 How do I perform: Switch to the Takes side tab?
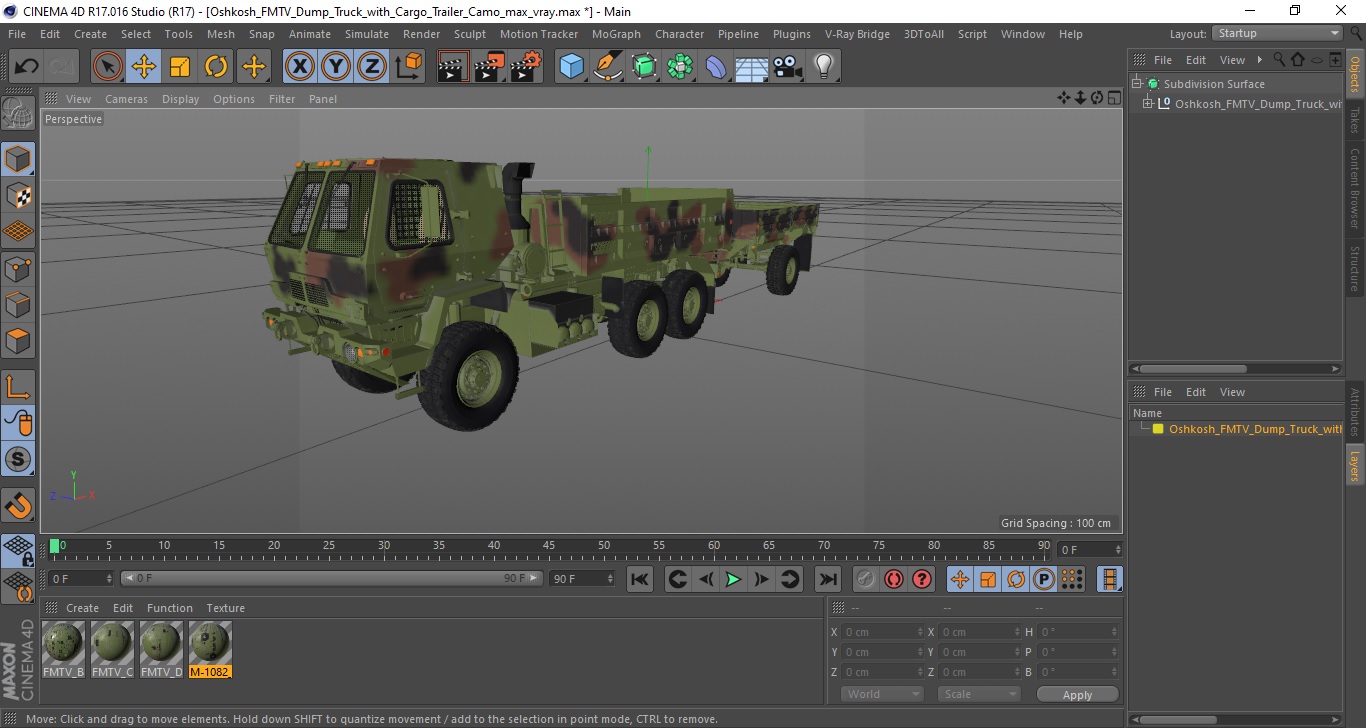pyautogui.click(x=1355, y=121)
